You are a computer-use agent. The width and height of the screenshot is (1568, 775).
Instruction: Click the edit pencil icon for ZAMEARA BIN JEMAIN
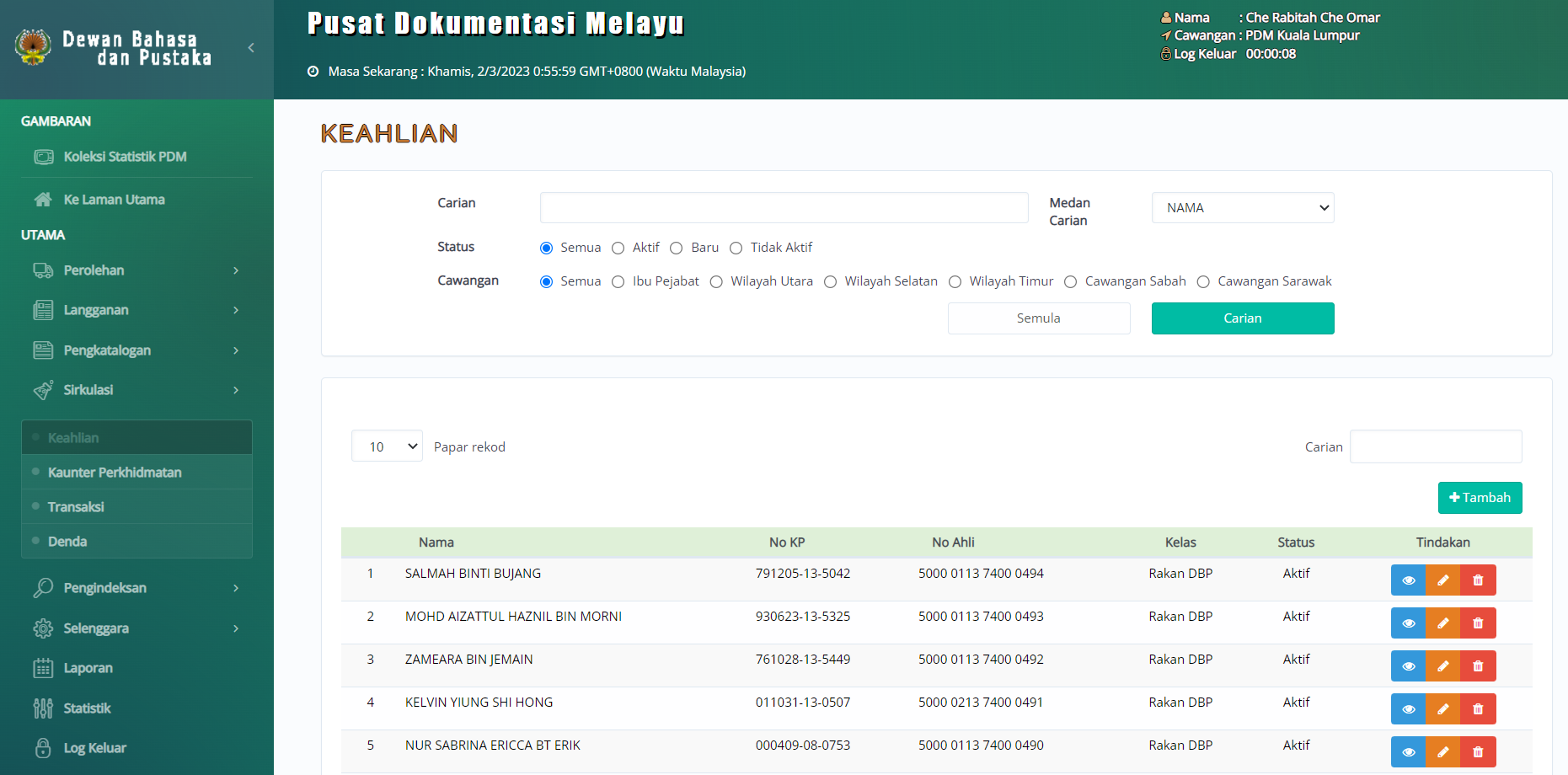pyautogui.click(x=1442, y=666)
